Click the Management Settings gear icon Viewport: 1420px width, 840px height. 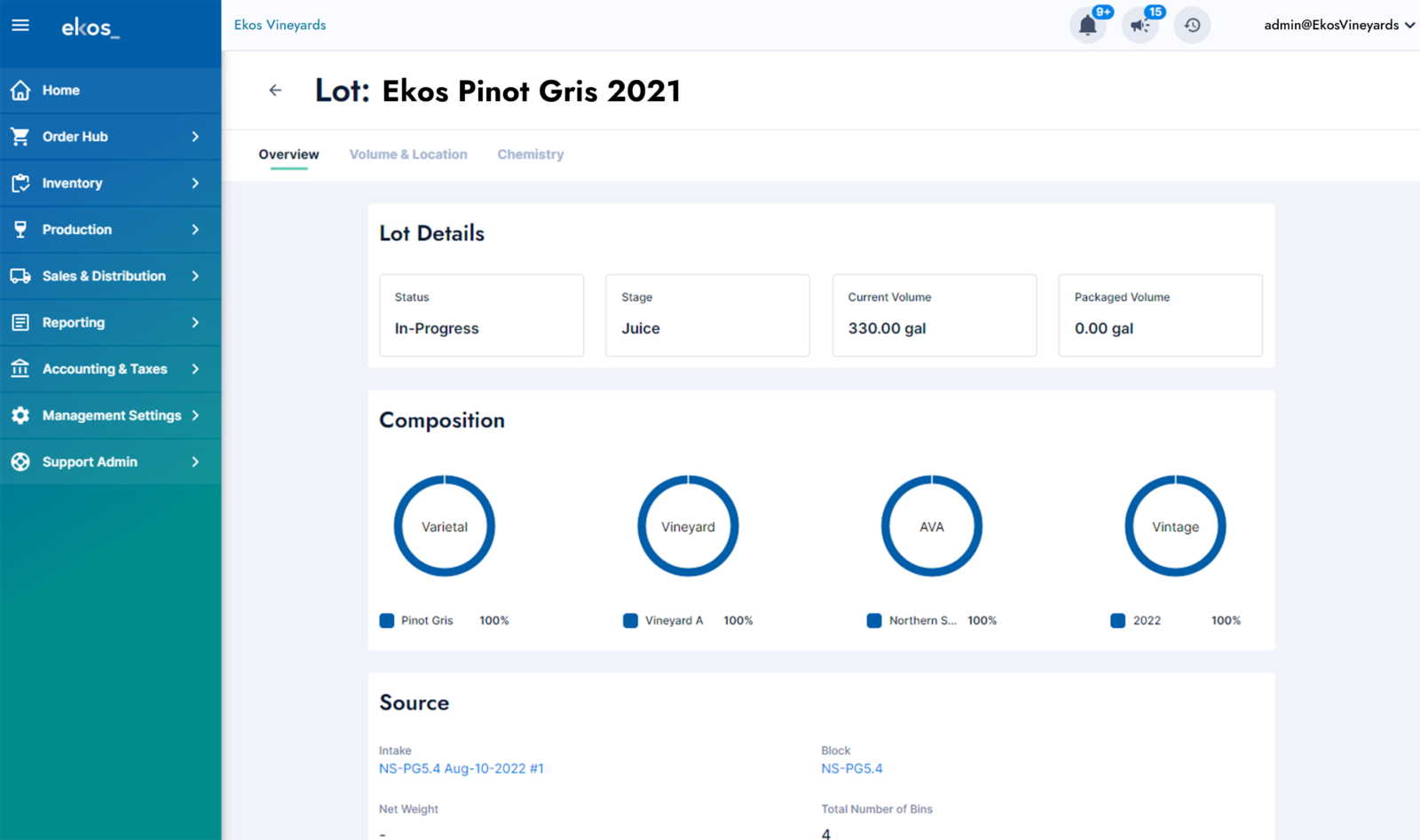click(x=20, y=415)
